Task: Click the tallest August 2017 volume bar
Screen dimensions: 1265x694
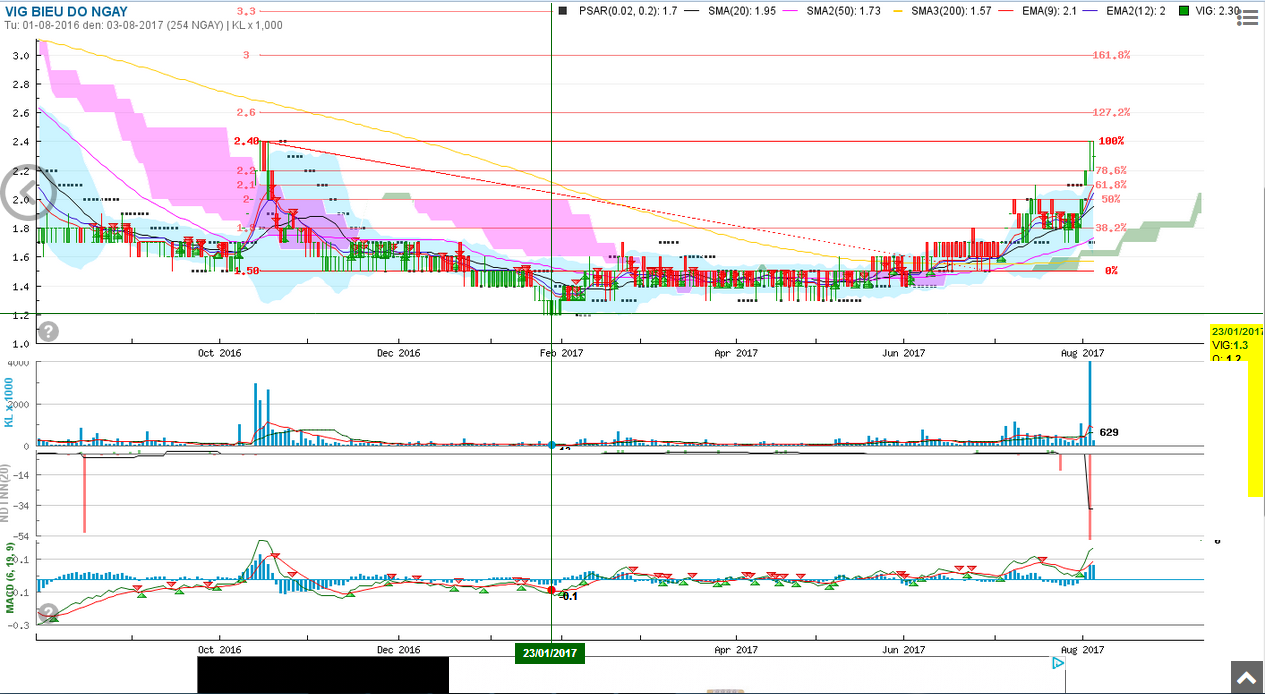Action: [x=1089, y=404]
